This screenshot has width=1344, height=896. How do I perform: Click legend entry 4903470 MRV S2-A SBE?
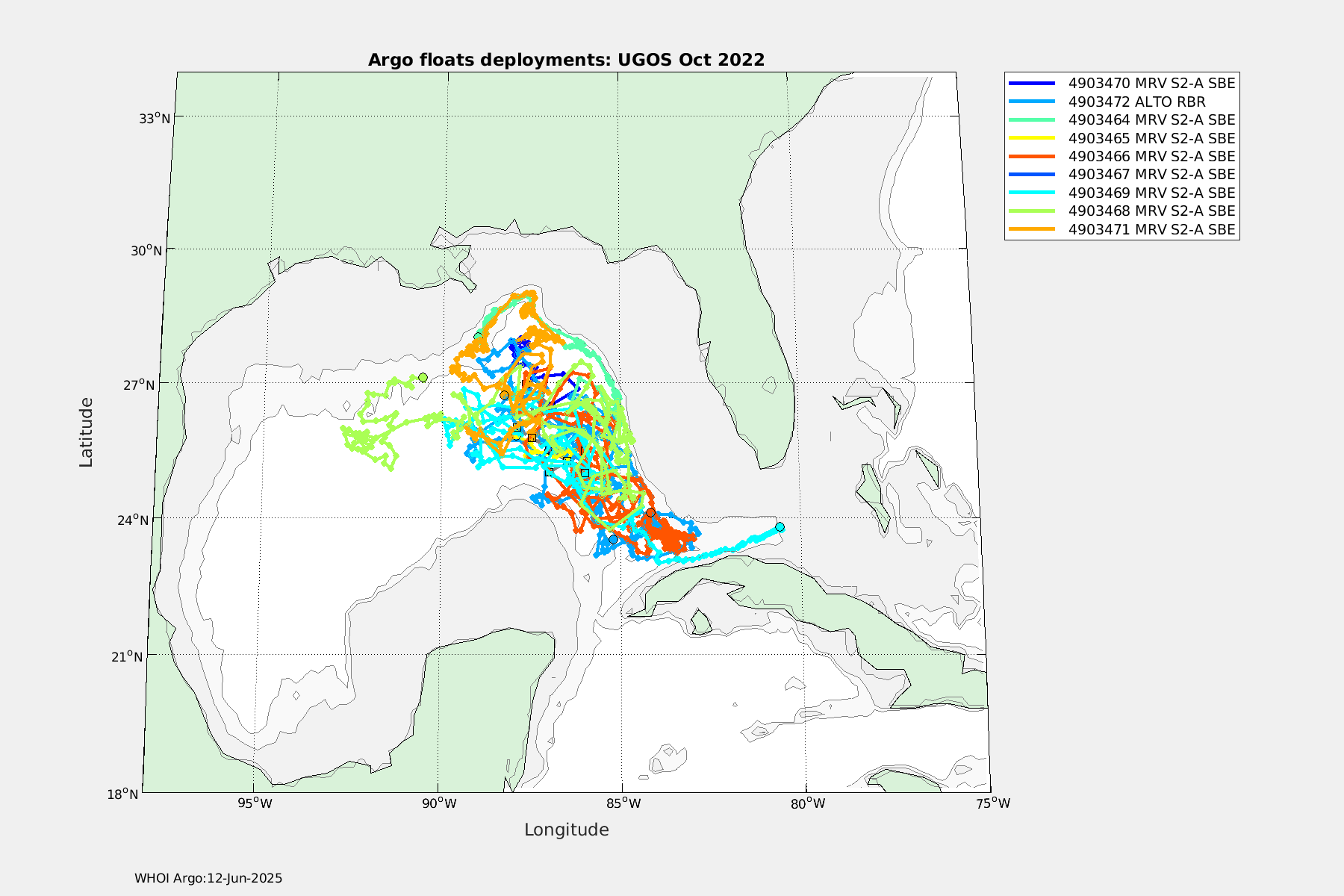(x=1121, y=83)
